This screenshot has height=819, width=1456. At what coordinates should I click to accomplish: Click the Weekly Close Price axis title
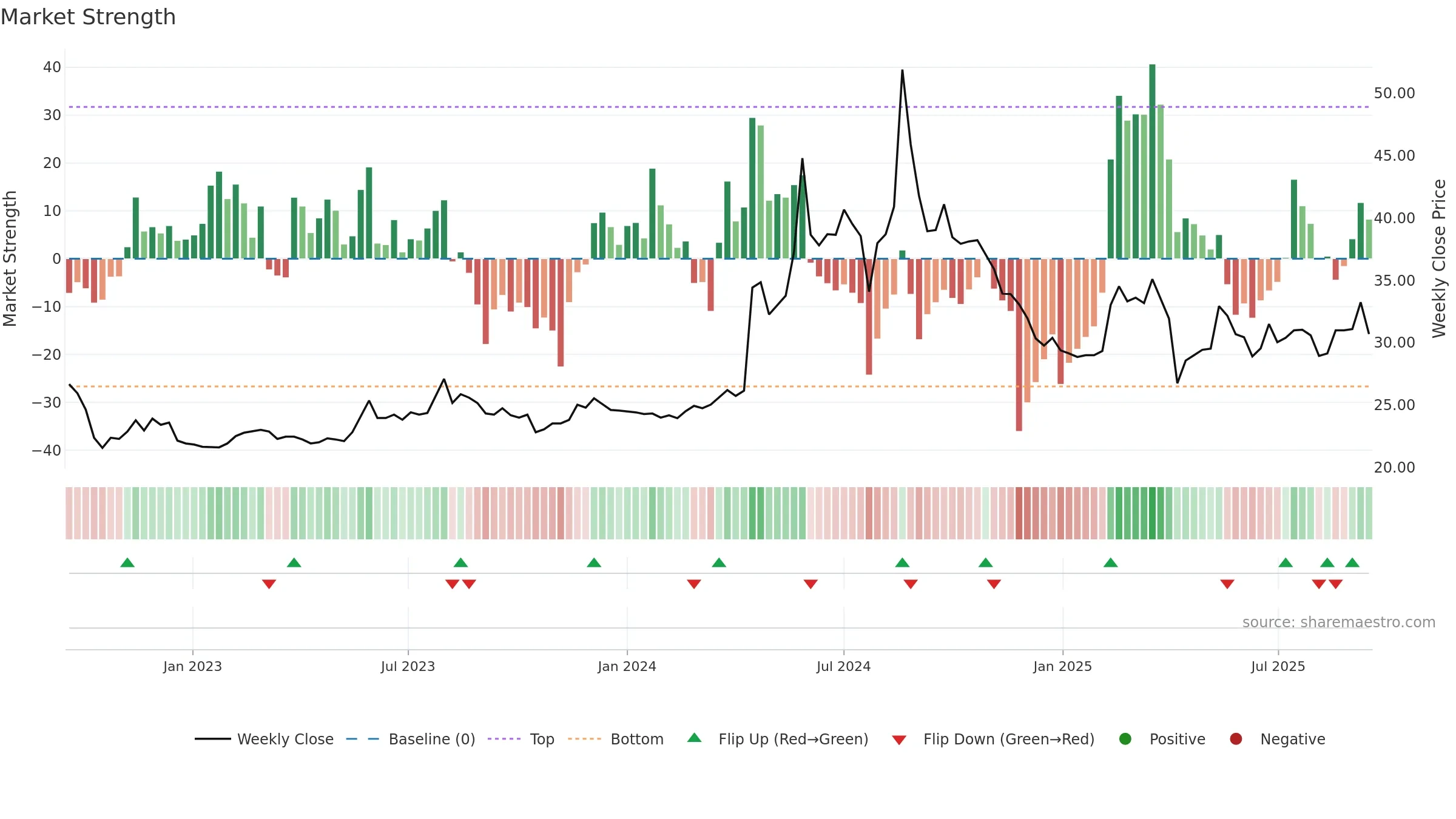[x=1439, y=258]
